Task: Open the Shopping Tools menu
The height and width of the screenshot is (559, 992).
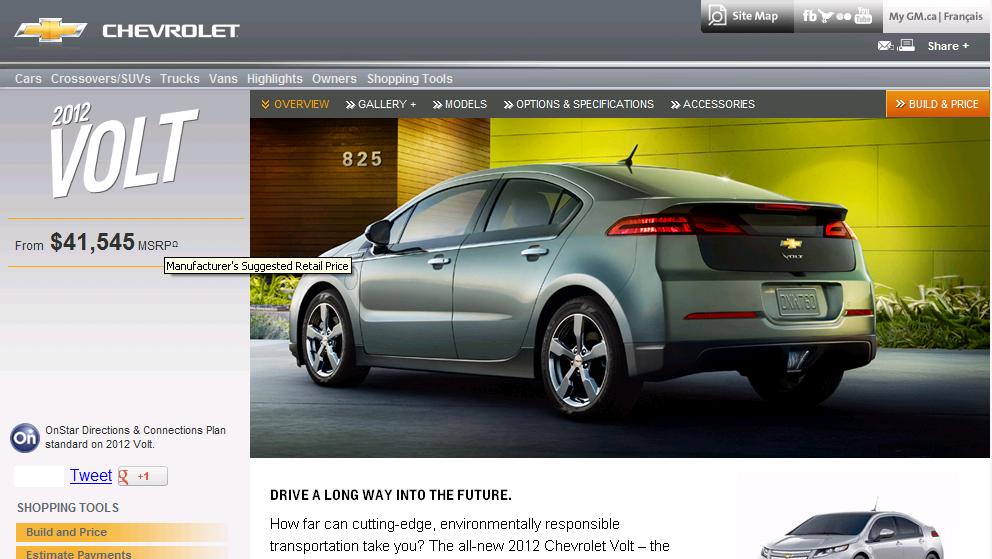Action: (x=409, y=79)
